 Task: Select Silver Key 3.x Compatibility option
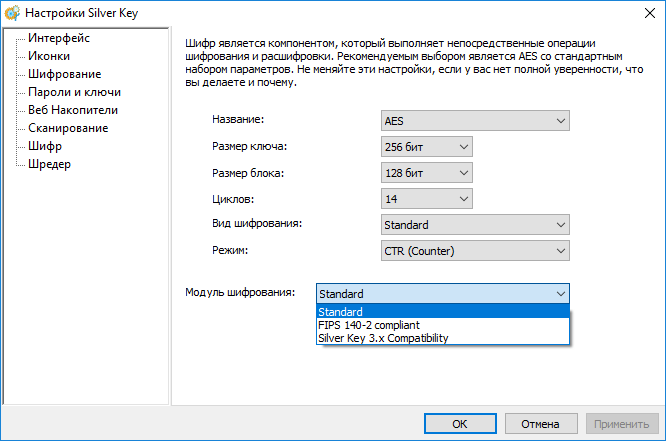[x=383, y=338]
